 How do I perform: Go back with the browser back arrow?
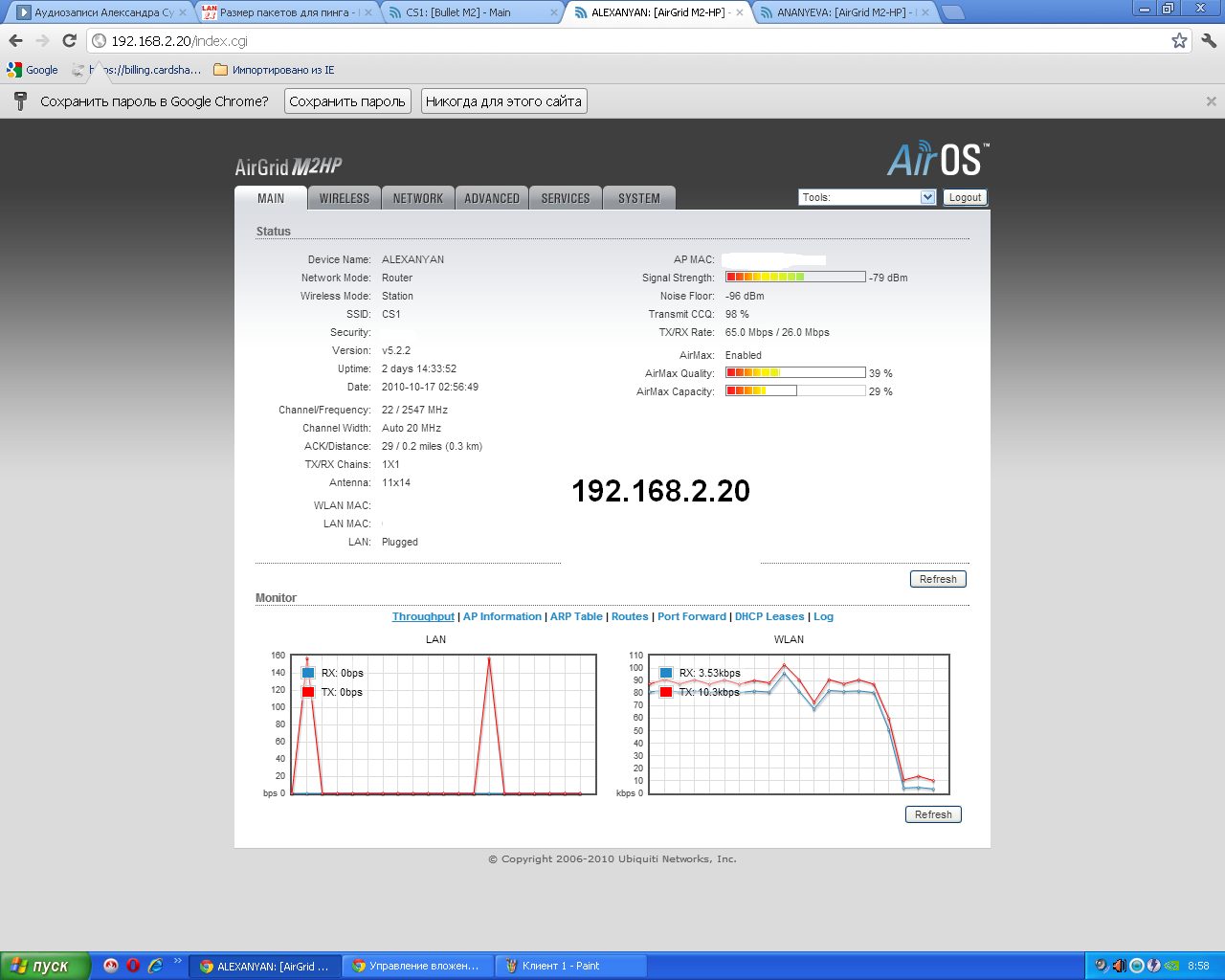15,40
